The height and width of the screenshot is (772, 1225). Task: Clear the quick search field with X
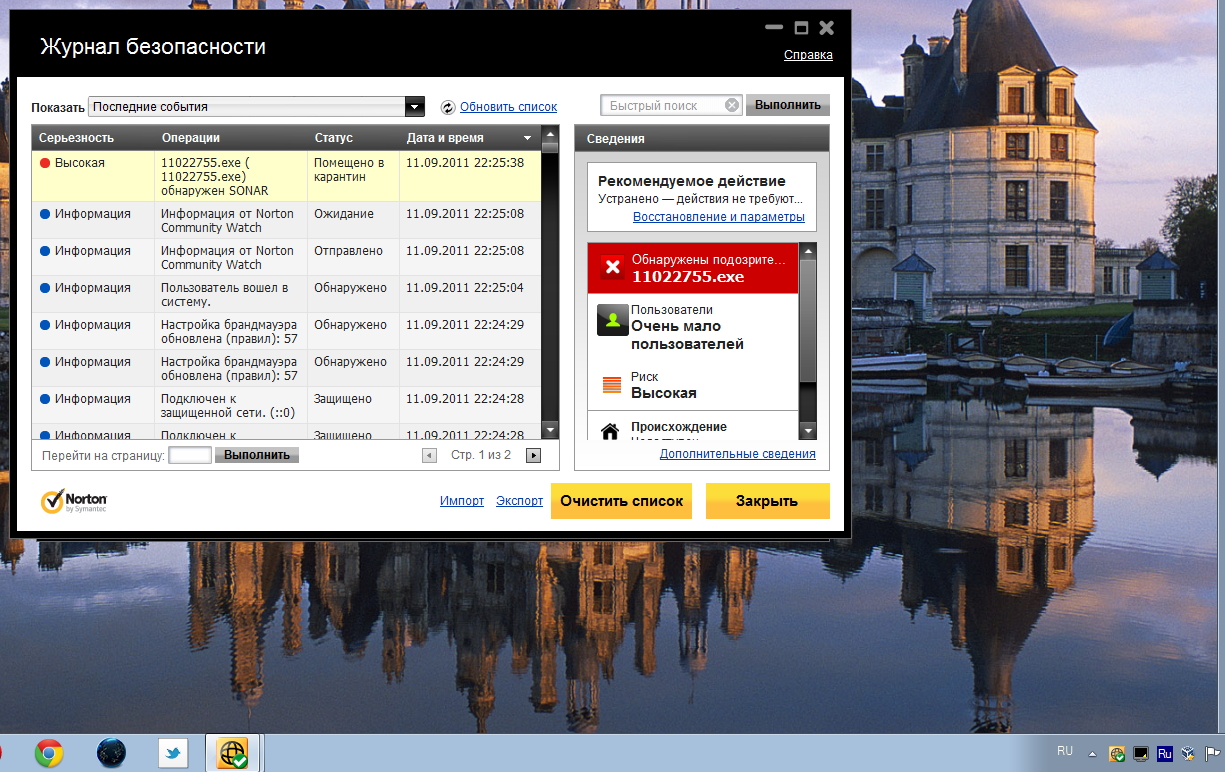click(x=731, y=105)
